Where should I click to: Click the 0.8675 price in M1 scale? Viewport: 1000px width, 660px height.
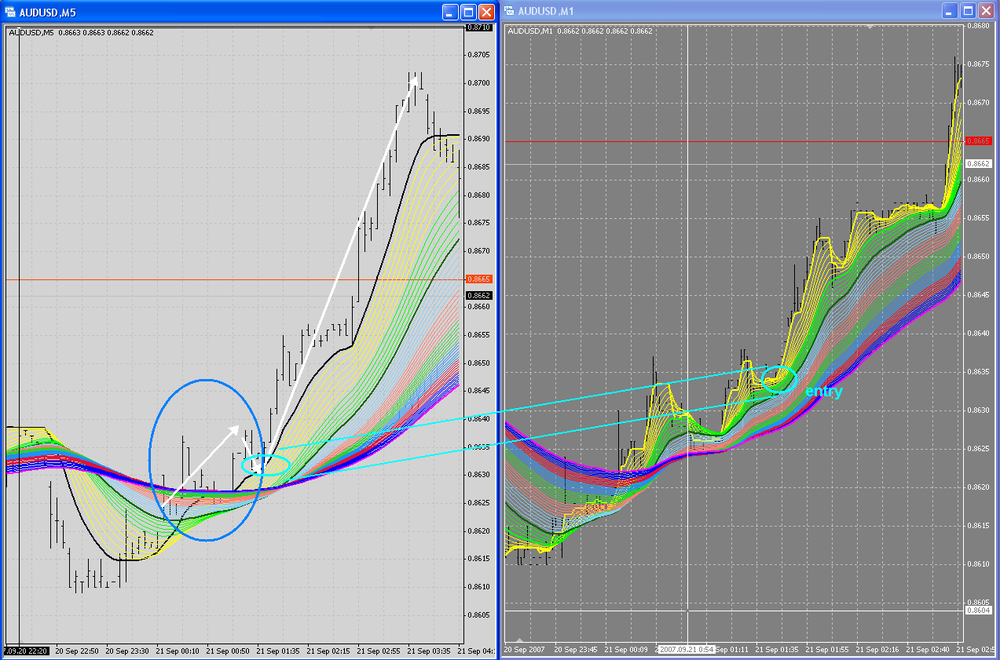(x=978, y=64)
